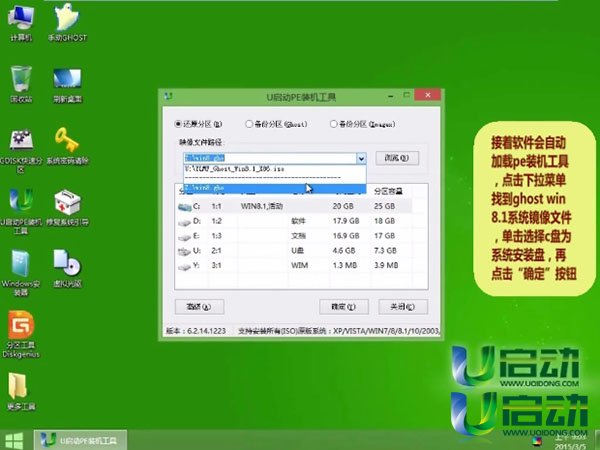Click the Y: drive icon in list
Screen dimensions: 600x450
[x=184, y=267]
